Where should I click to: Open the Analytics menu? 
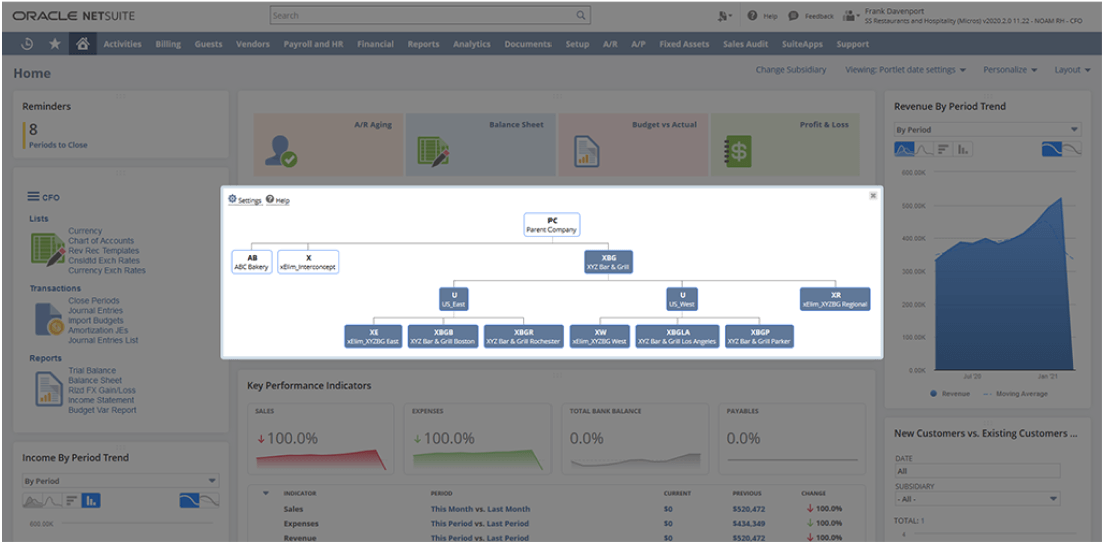(x=472, y=44)
